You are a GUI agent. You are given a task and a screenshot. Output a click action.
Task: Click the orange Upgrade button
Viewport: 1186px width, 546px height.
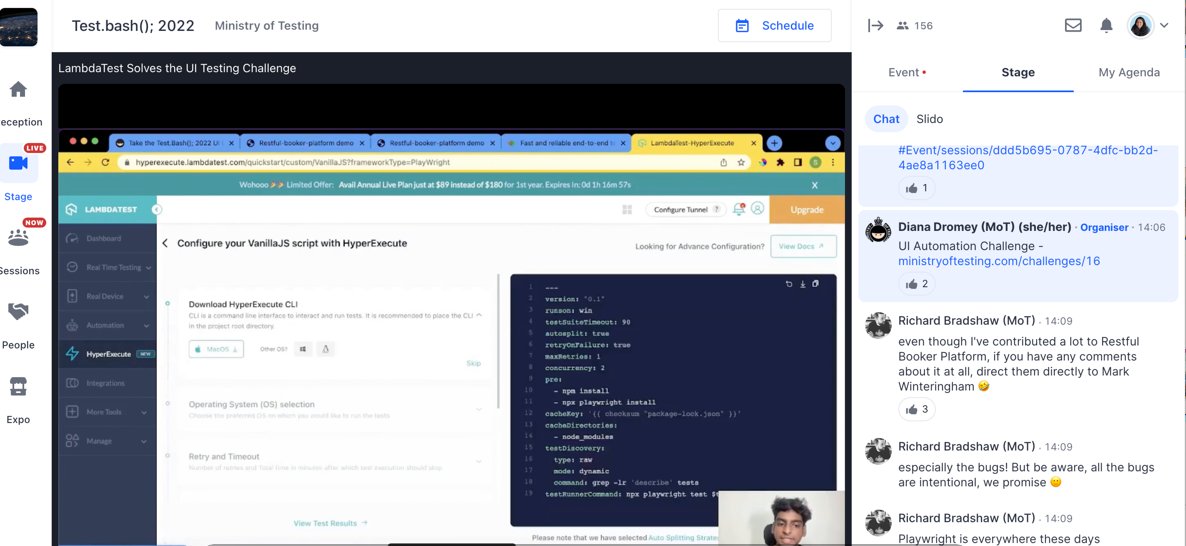[807, 209]
